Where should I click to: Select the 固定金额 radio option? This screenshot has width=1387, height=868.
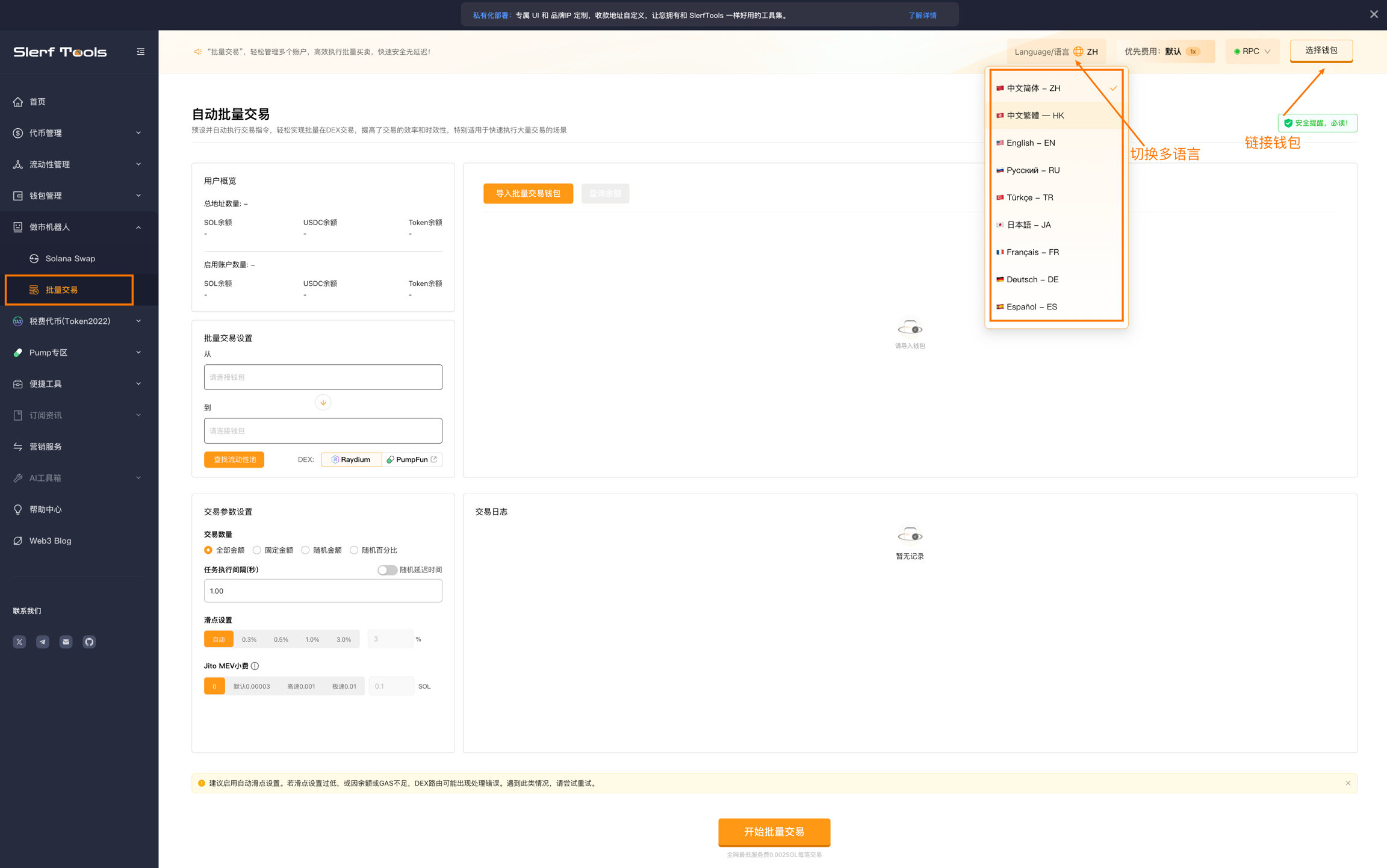[x=257, y=550]
